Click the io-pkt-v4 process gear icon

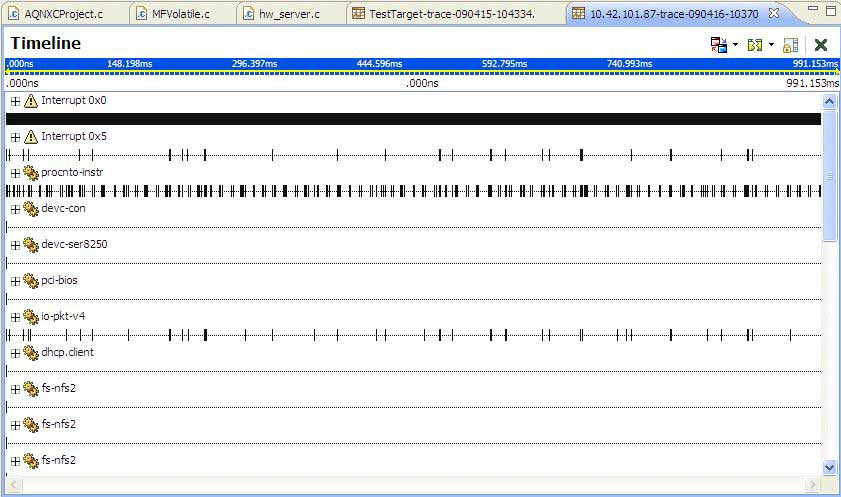click(x=30, y=317)
